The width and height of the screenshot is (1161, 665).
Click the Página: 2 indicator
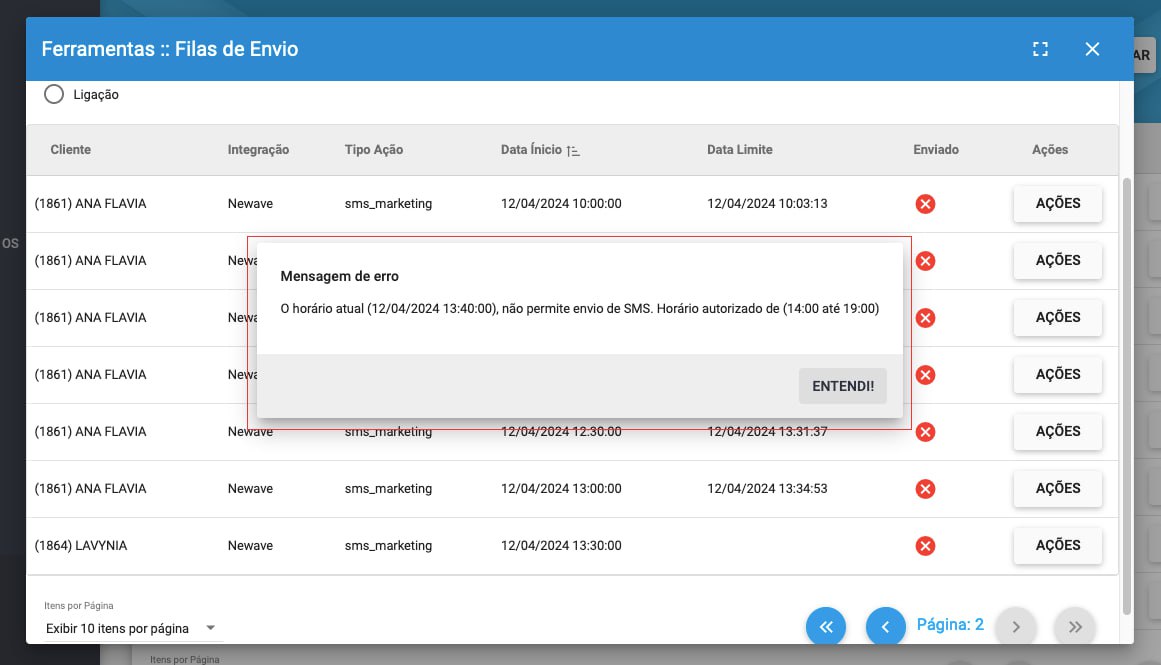(x=950, y=625)
